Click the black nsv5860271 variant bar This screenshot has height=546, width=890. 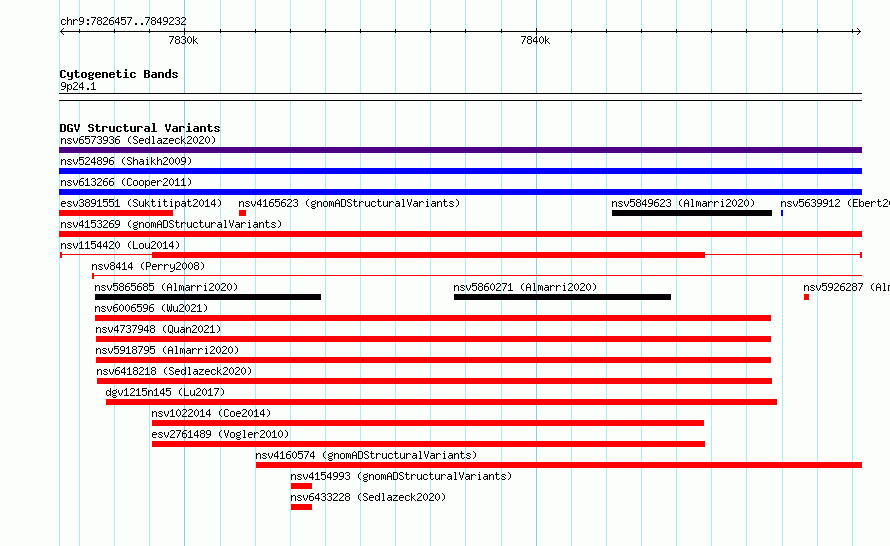click(x=562, y=297)
